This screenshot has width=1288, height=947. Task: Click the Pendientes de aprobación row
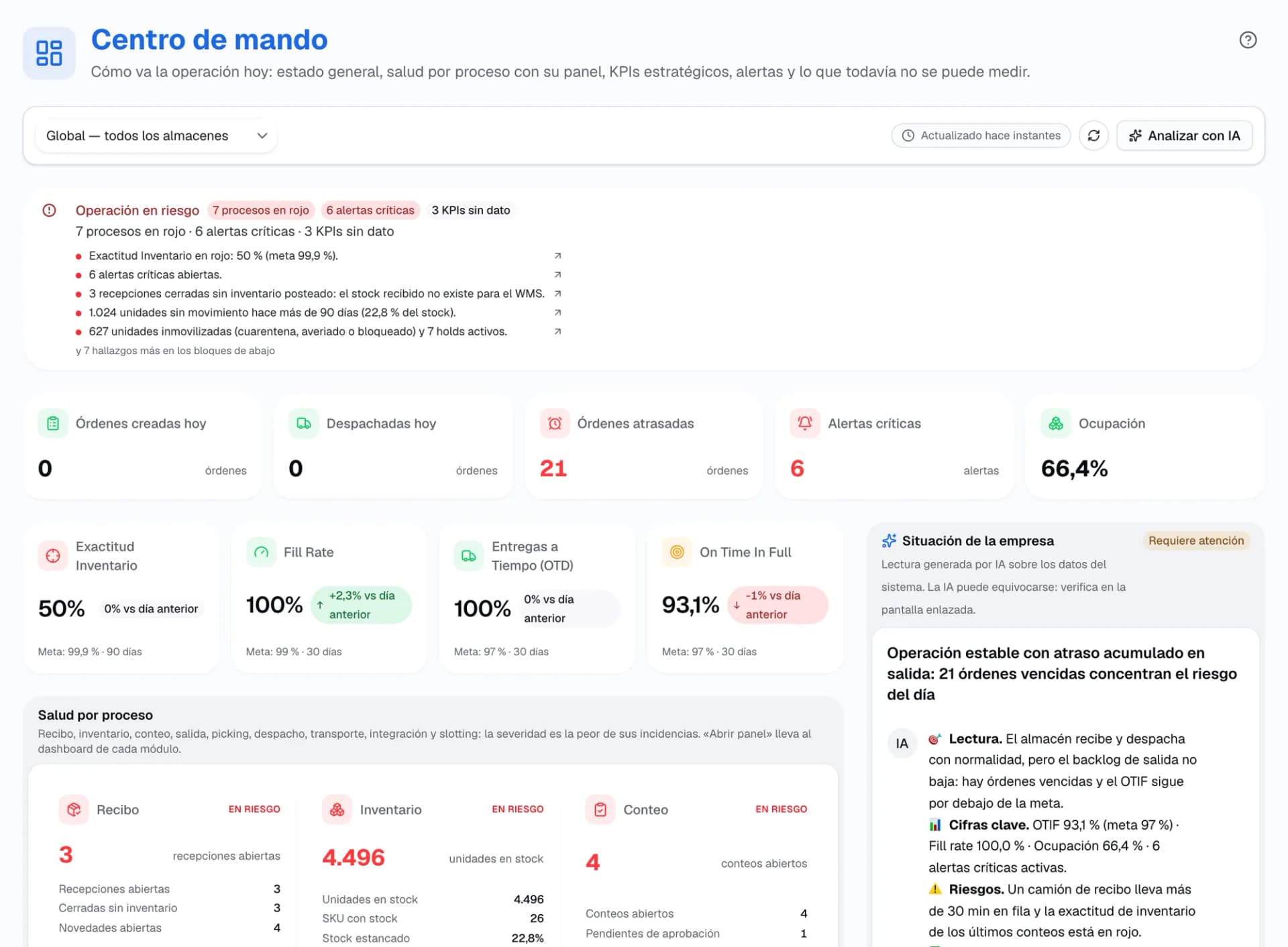pos(696,934)
